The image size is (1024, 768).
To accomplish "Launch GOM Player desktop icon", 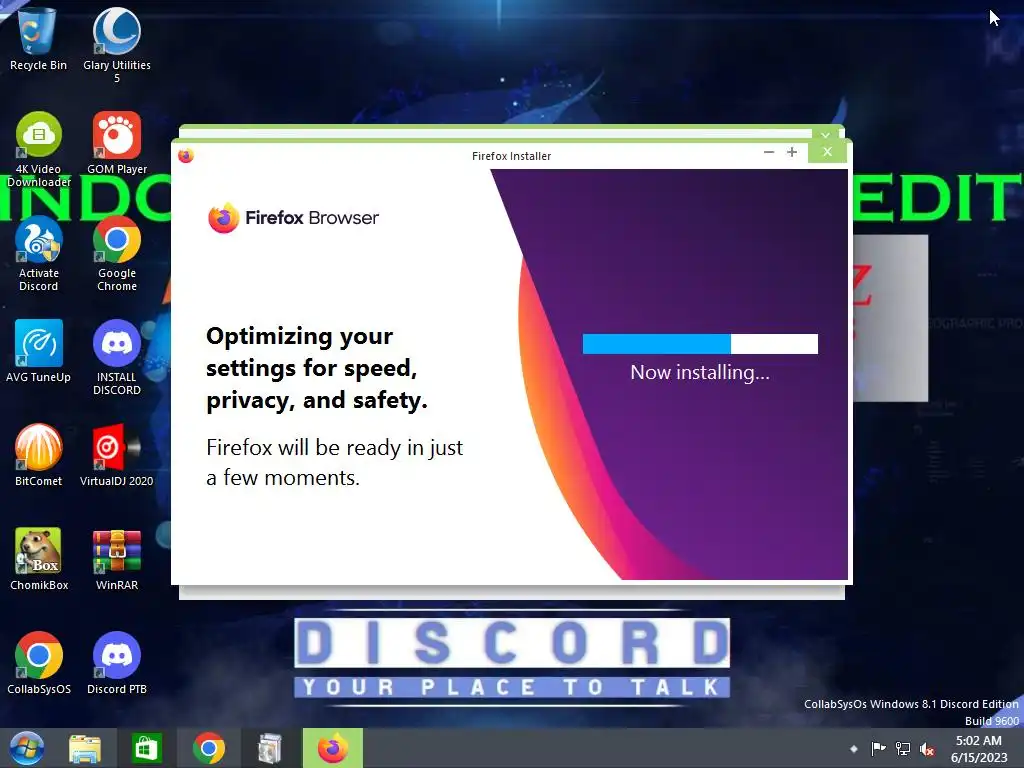I will tap(117, 142).
